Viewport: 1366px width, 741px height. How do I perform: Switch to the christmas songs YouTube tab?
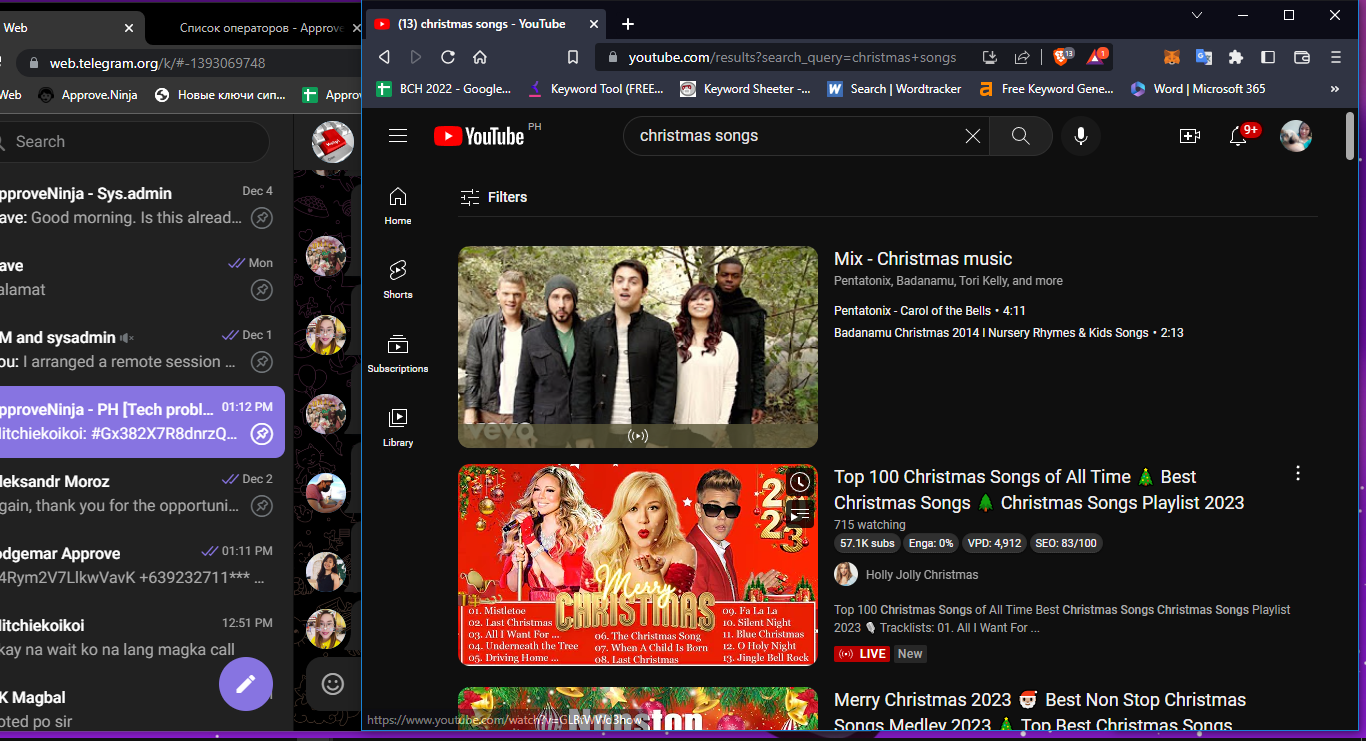point(487,24)
